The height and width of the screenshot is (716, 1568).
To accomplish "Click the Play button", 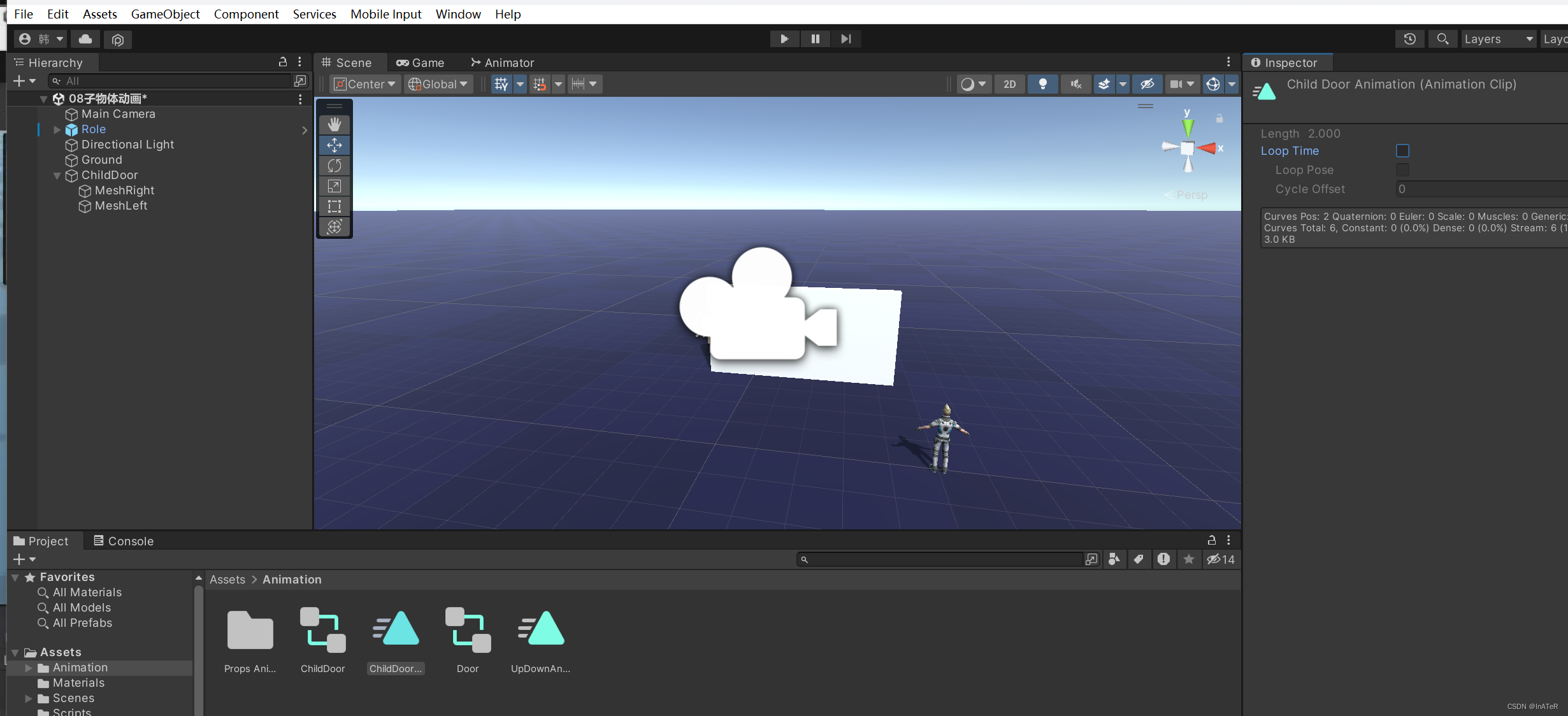I will click(784, 39).
